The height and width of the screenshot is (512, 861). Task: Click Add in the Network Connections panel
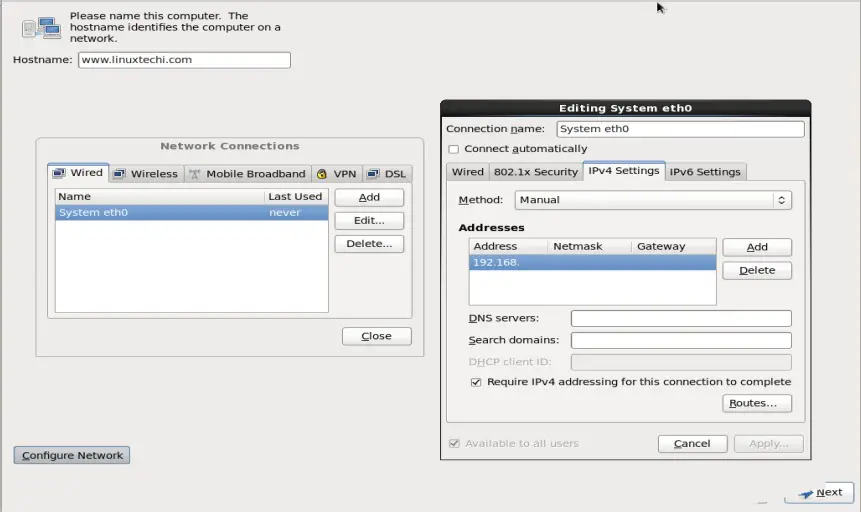tap(369, 197)
